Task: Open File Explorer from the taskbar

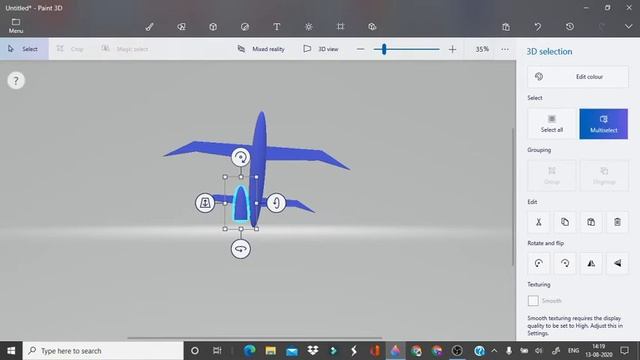Action: point(271,351)
